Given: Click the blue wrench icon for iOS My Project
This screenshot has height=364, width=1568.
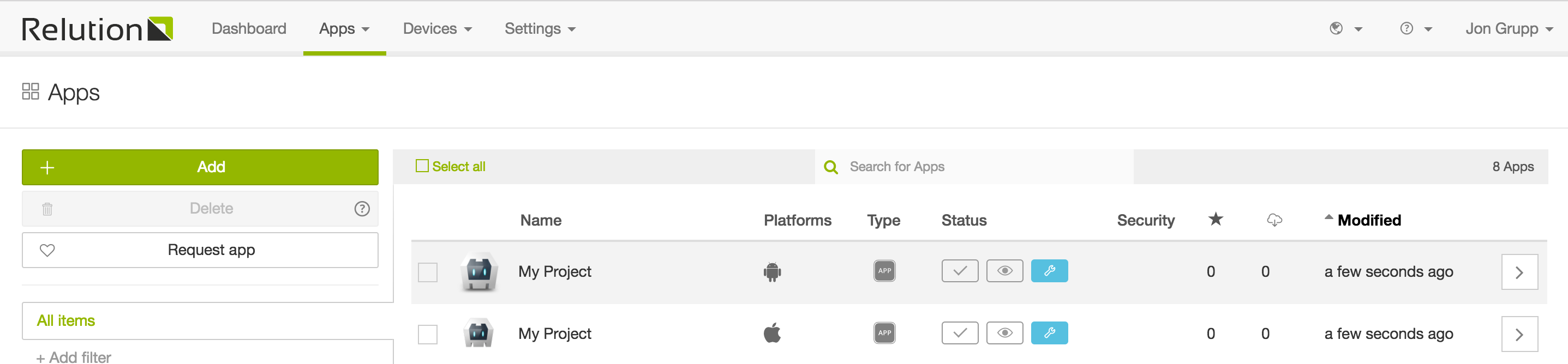Looking at the screenshot, I should [x=1049, y=333].
